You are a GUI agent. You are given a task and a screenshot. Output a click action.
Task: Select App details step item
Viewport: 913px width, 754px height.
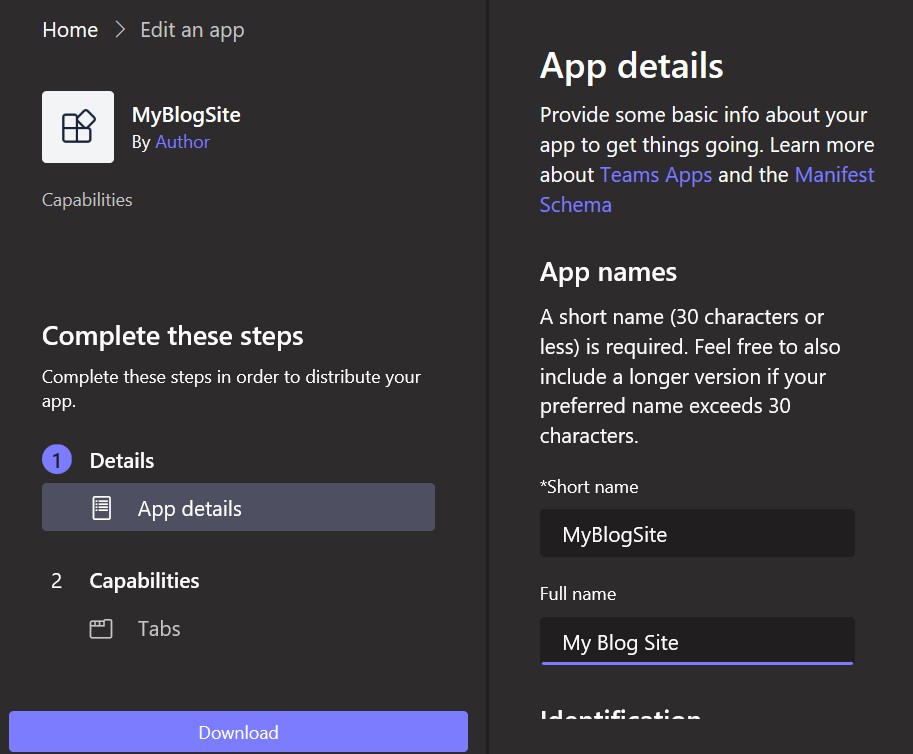(238, 507)
